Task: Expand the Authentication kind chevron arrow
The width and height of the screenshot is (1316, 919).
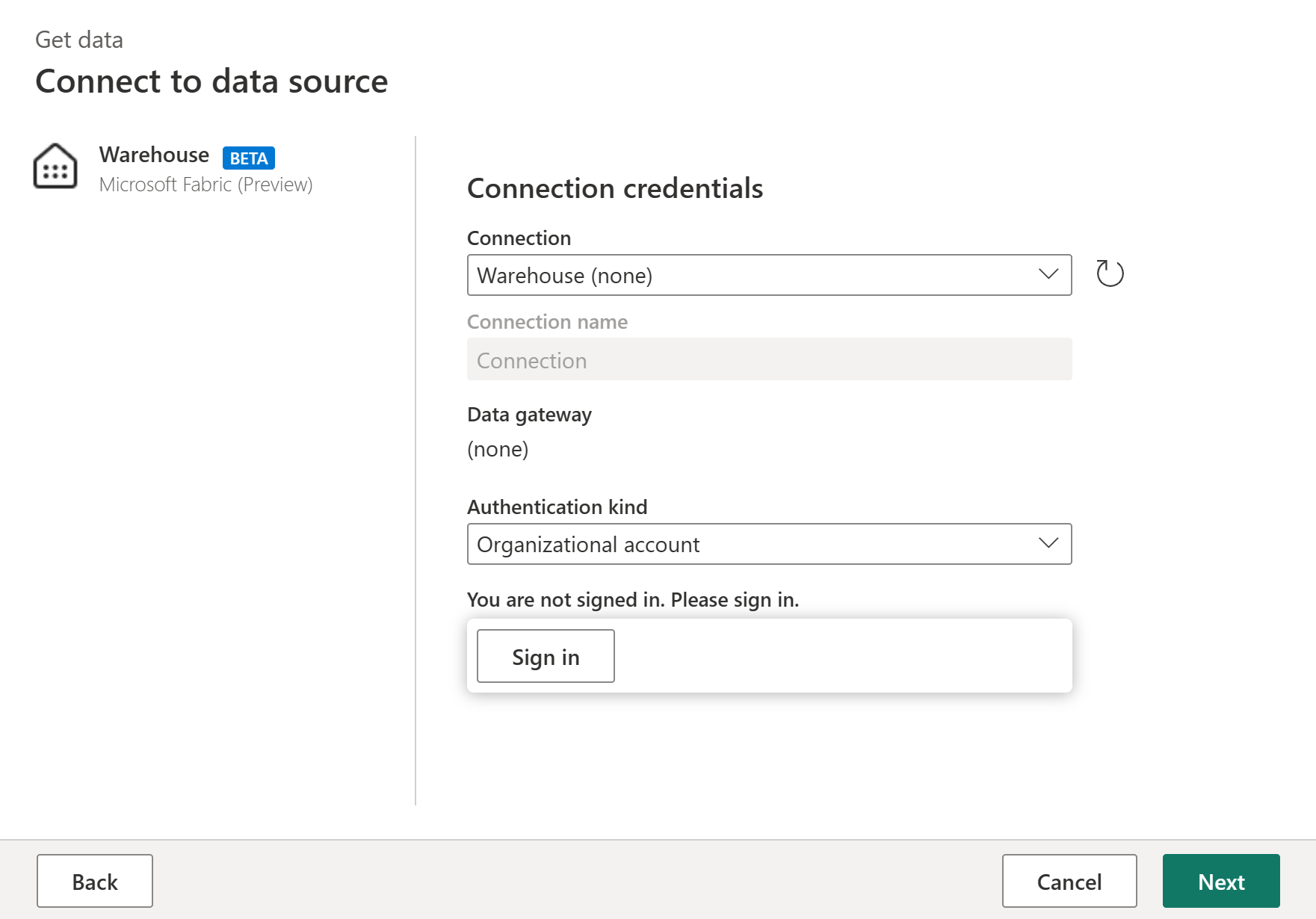Action: (1048, 543)
